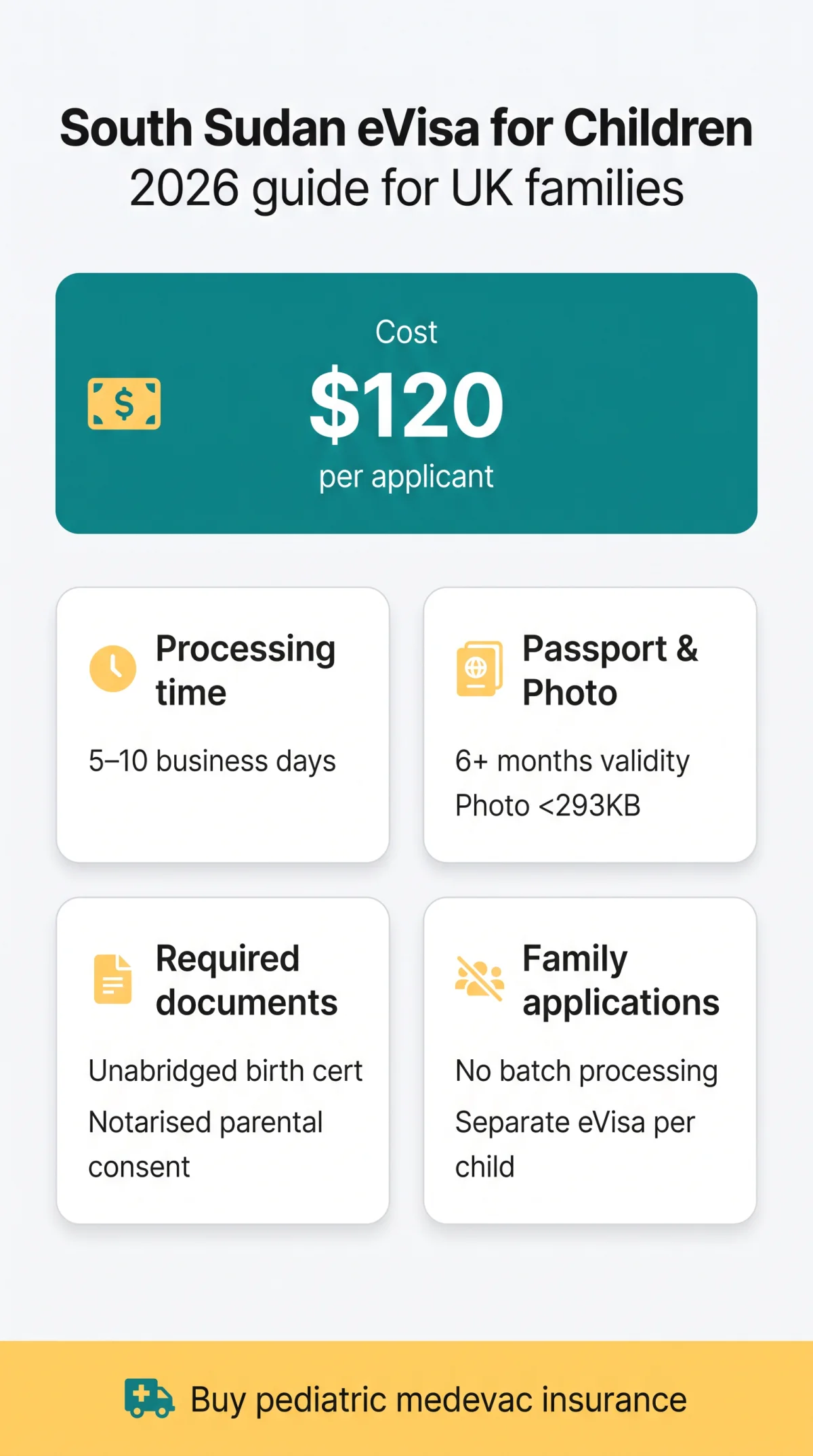
Task: Click the crossed-out family group icon
Action: pyautogui.click(x=480, y=979)
